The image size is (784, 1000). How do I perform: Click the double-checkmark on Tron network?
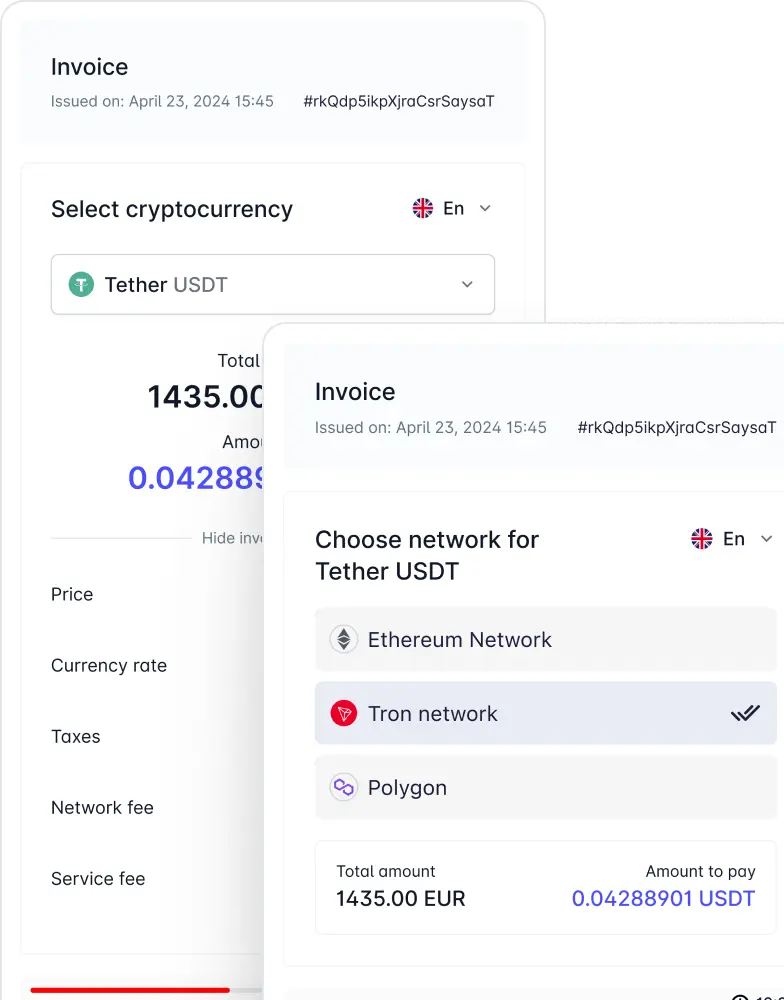[745, 714]
